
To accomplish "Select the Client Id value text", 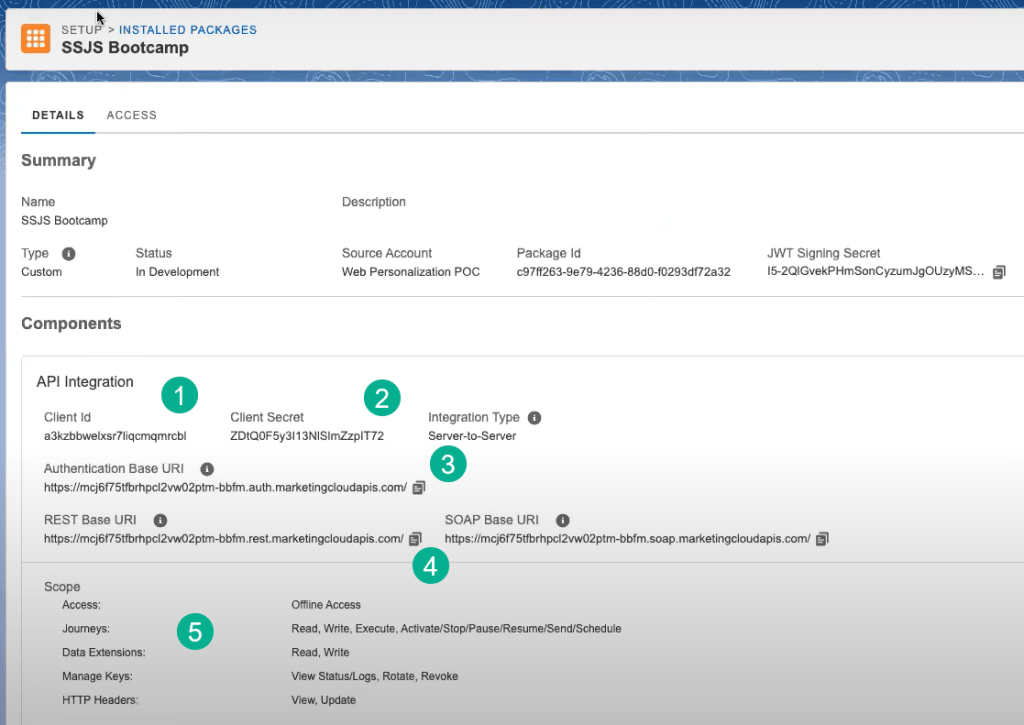I will 115,436.
